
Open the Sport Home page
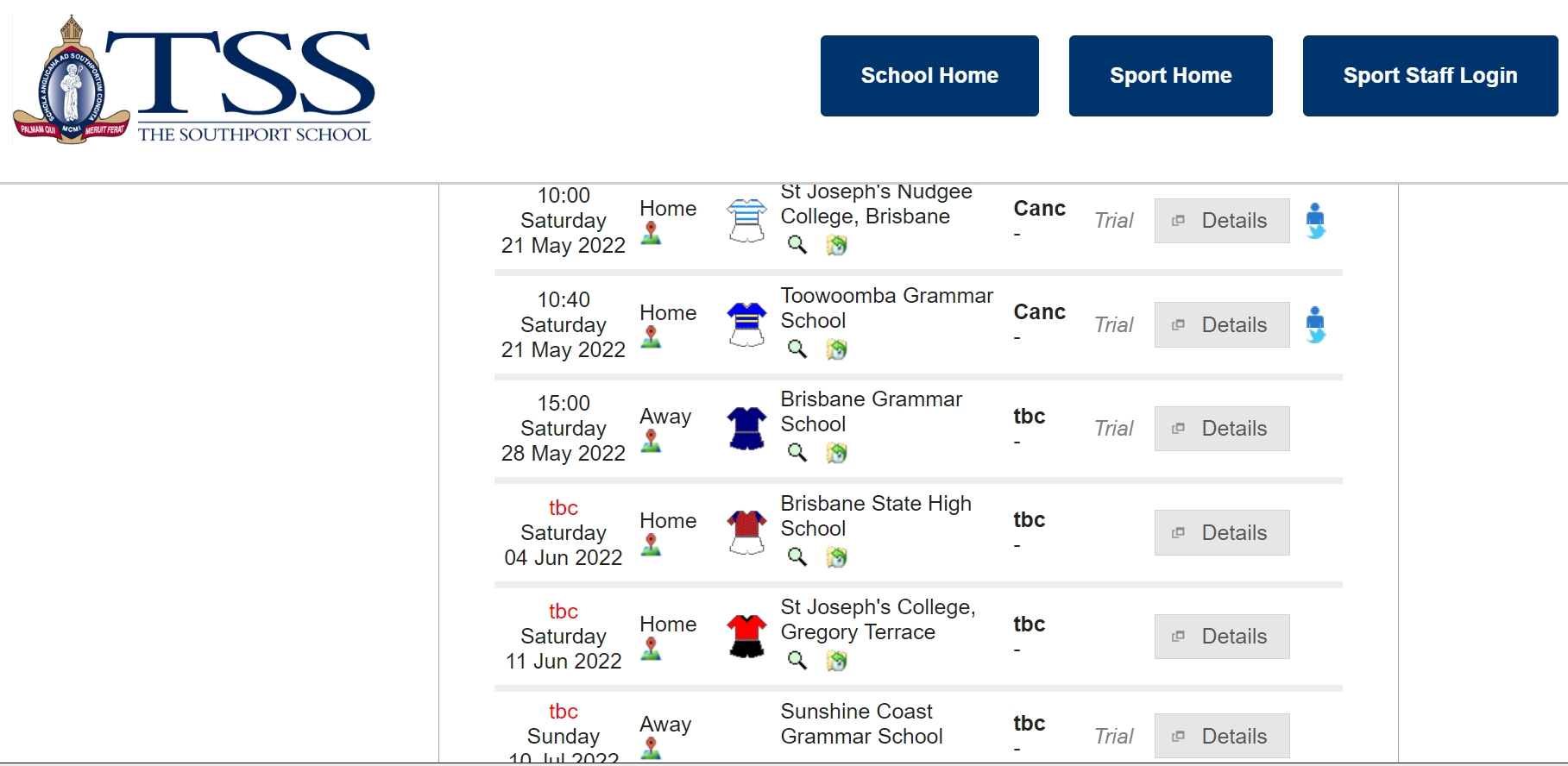[1170, 76]
